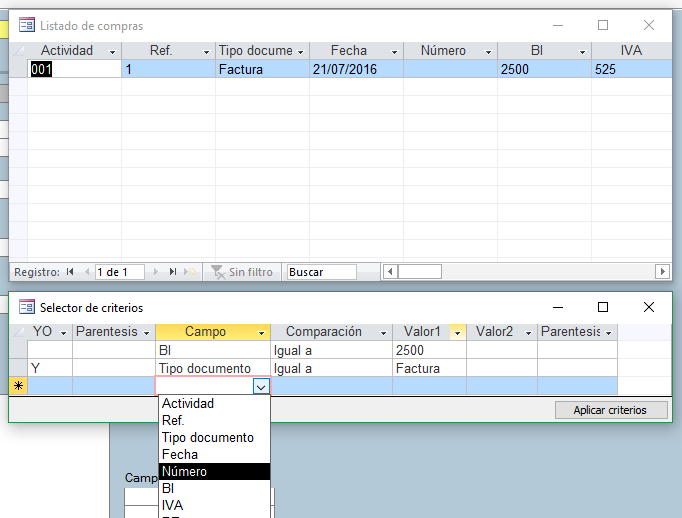Expand the Campo combo box arrow
The height and width of the screenshot is (518, 682).
point(261,386)
